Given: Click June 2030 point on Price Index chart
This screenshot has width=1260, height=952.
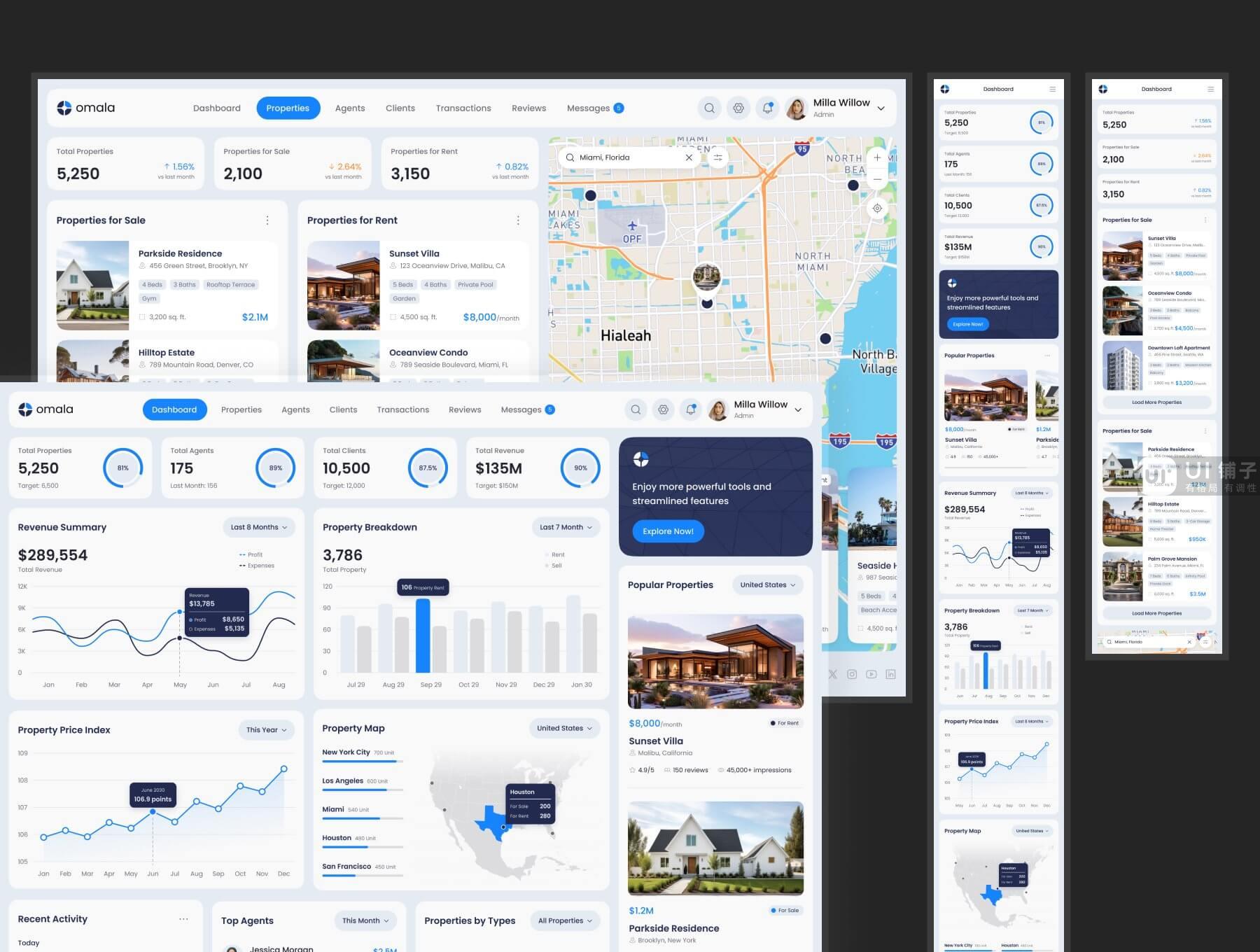Looking at the screenshot, I should coord(153,811).
